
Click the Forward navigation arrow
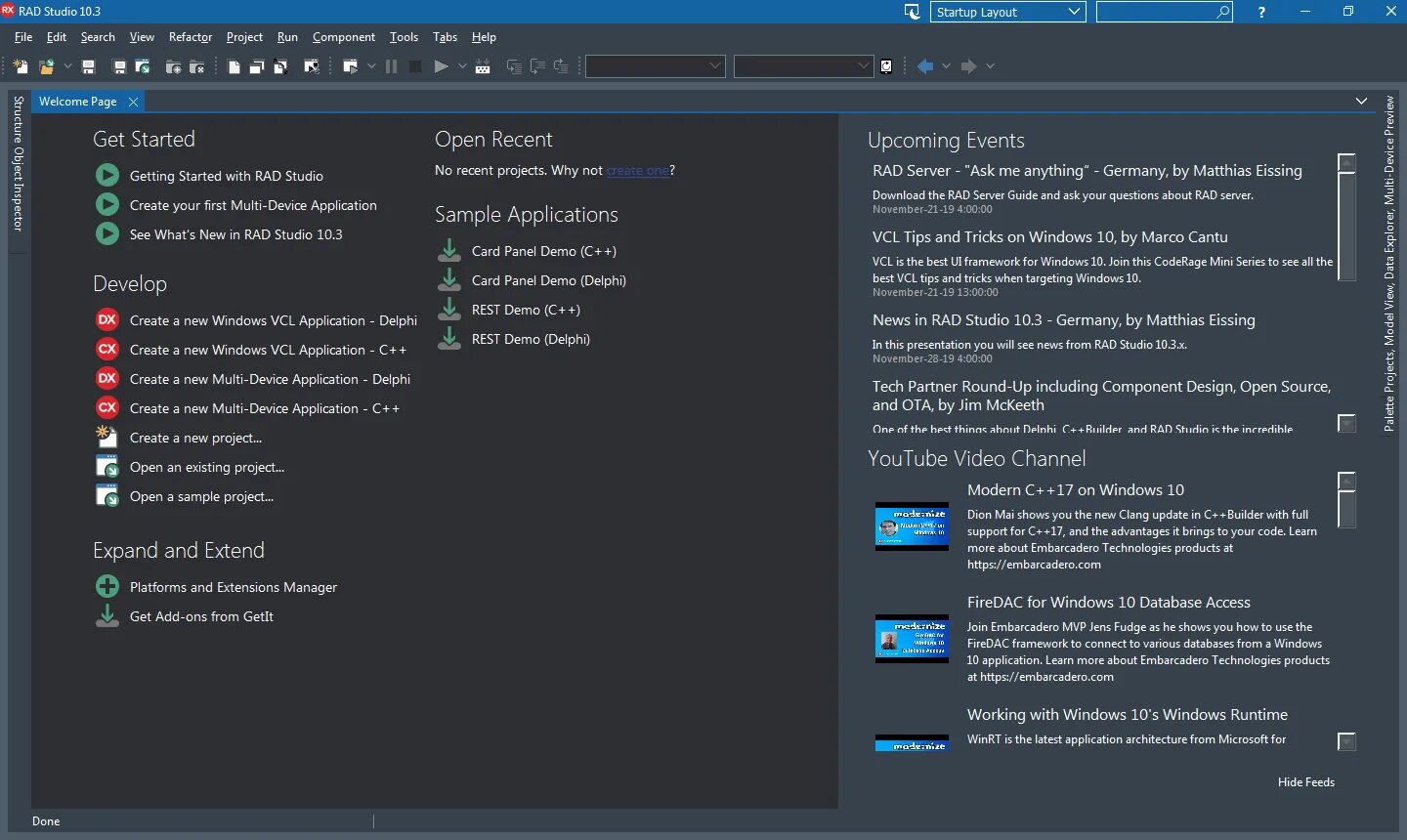click(x=968, y=66)
